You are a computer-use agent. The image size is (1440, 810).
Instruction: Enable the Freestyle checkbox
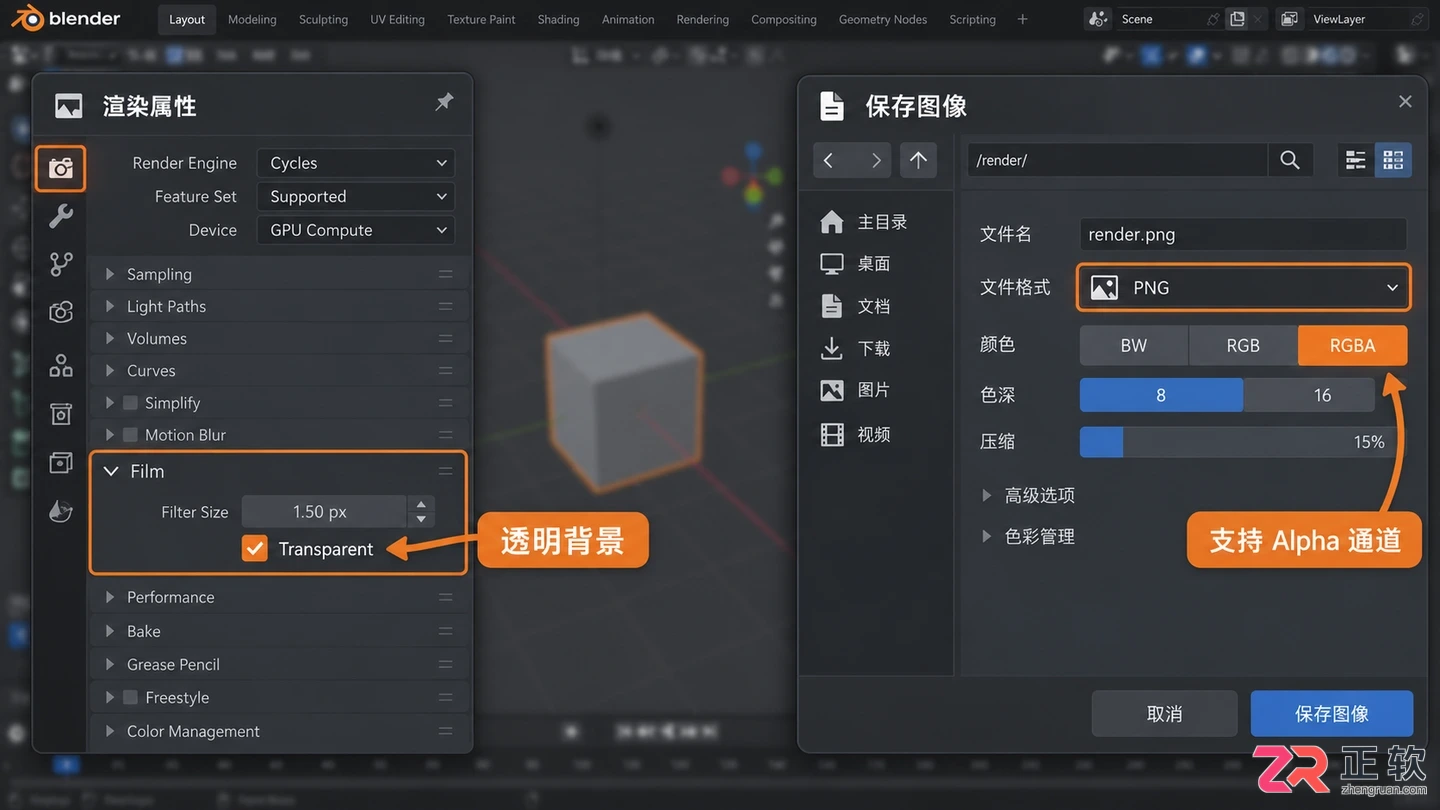click(130, 697)
